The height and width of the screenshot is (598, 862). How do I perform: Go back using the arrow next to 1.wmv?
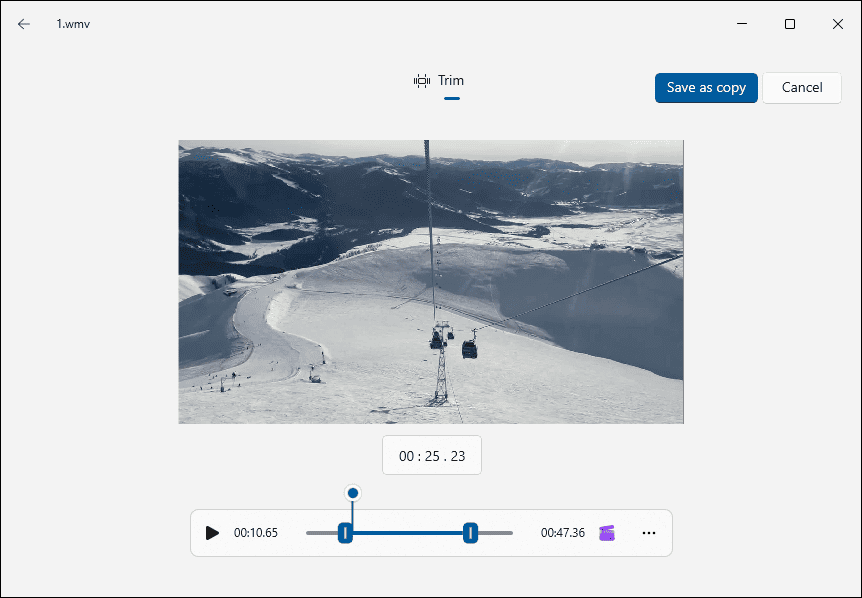tap(24, 24)
